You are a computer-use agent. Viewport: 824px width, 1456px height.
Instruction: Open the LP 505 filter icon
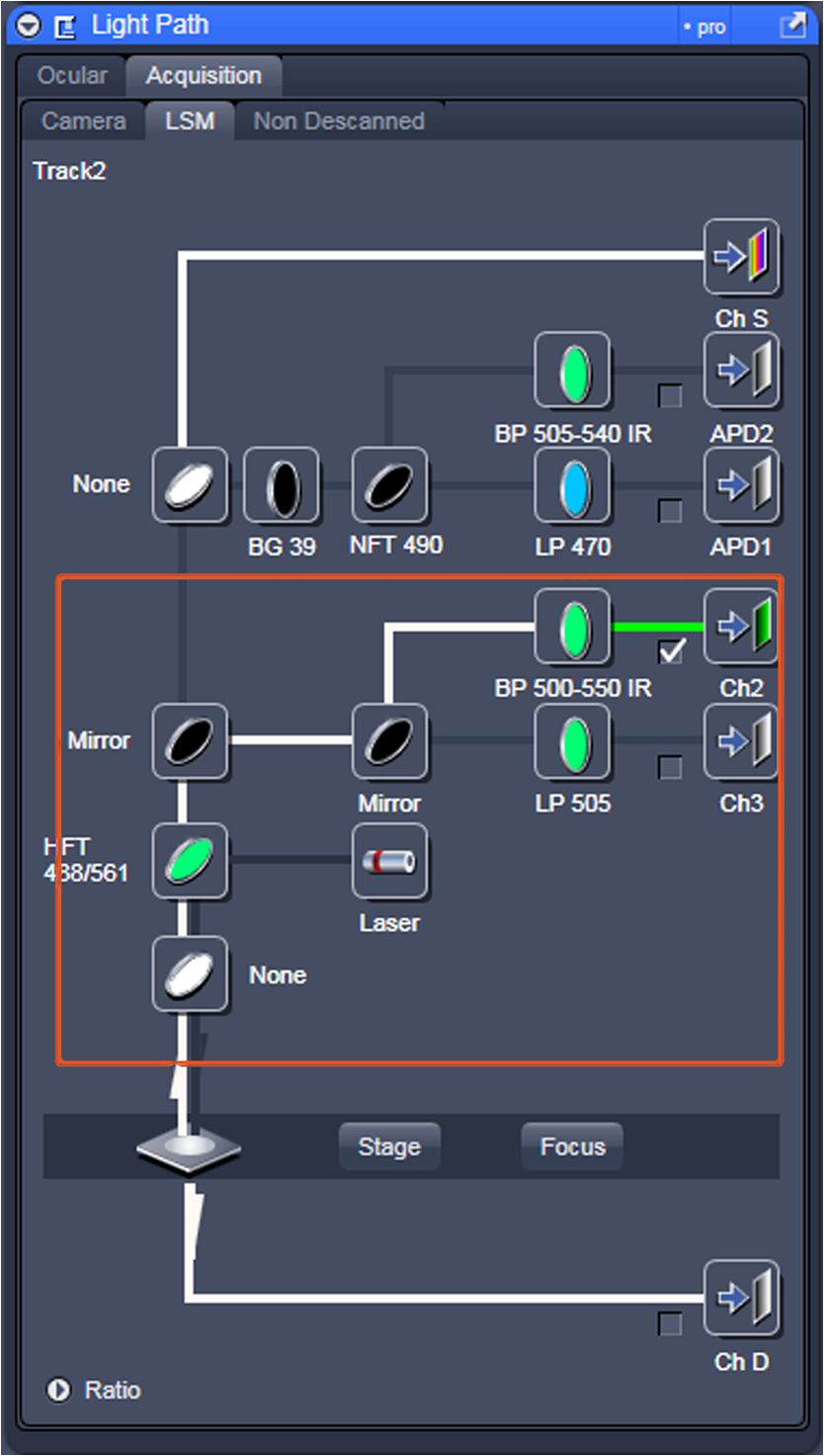[x=573, y=741]
